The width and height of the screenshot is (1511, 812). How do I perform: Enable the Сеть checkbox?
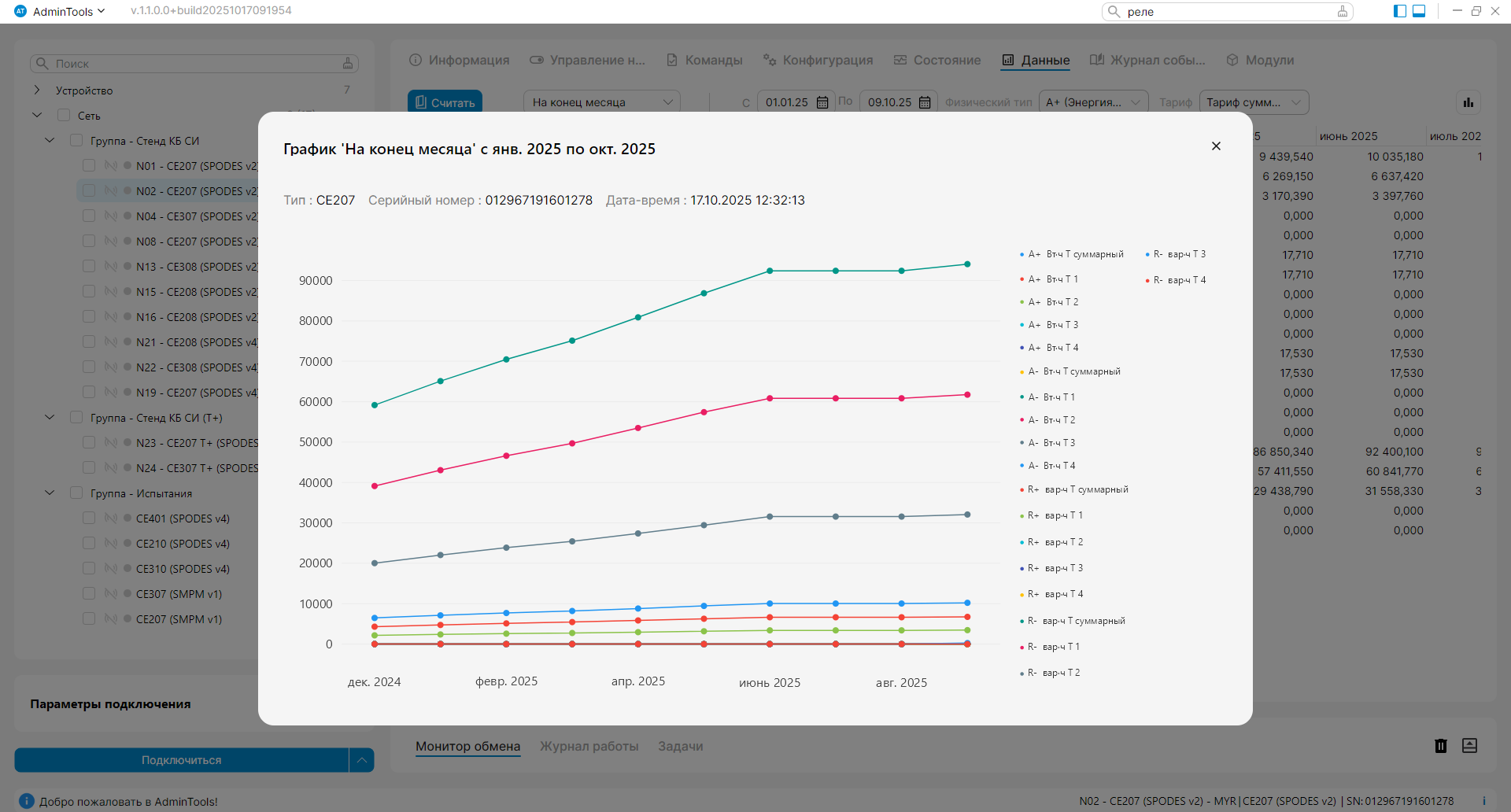[64, 116]
